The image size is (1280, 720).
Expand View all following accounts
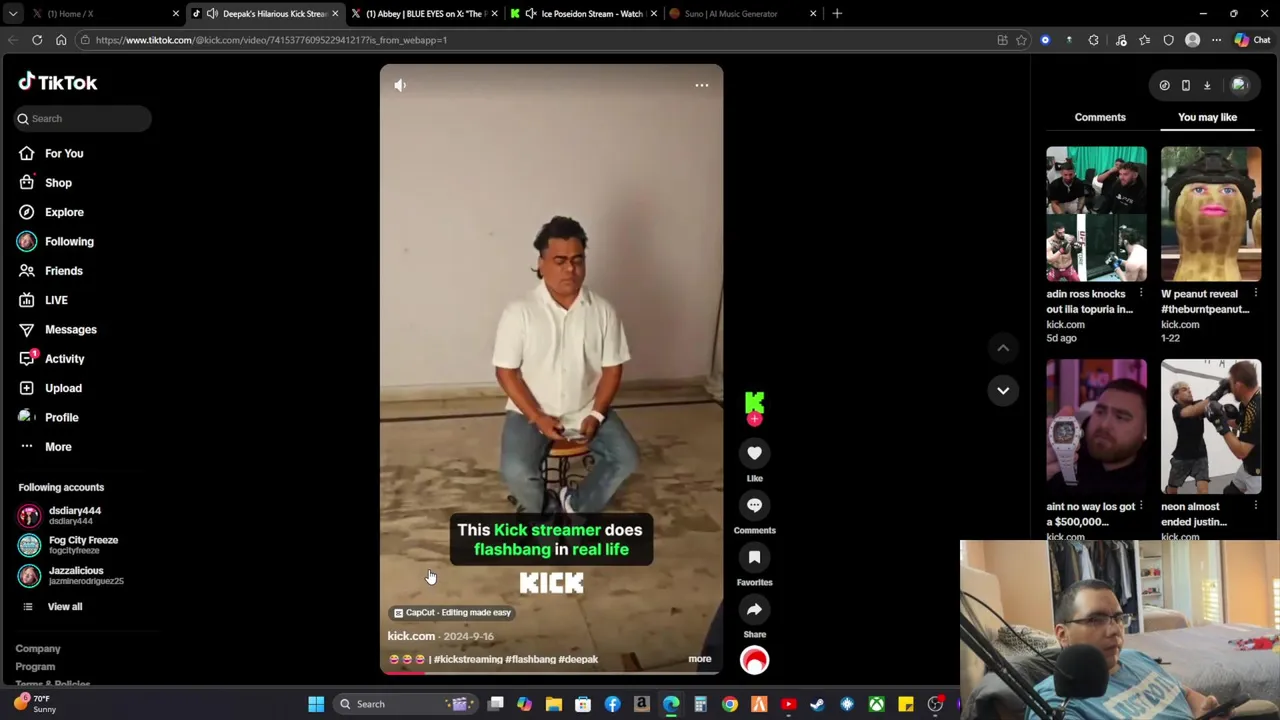coord(65,607)
